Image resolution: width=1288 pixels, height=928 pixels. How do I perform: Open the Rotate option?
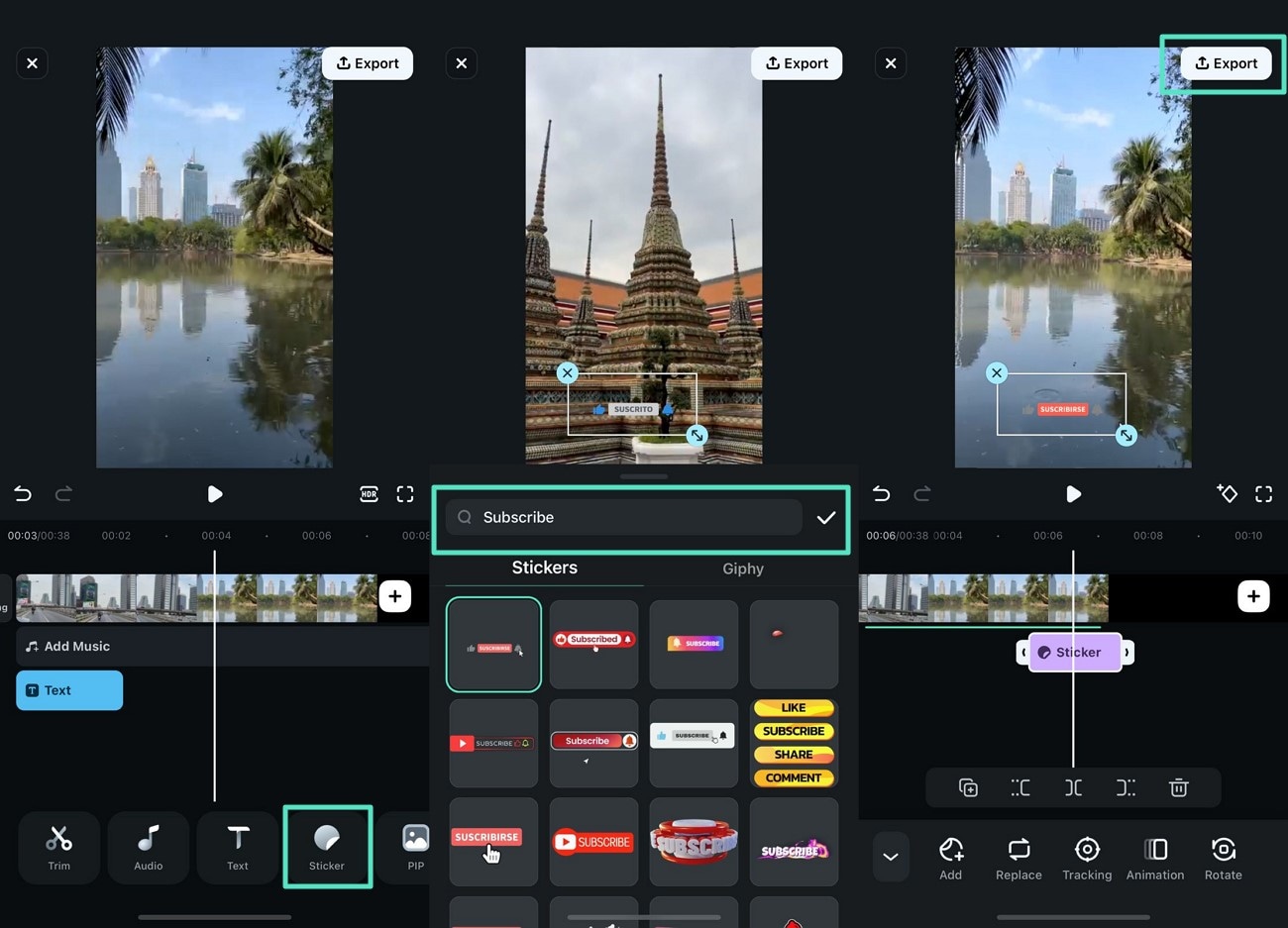(1224, 859)
